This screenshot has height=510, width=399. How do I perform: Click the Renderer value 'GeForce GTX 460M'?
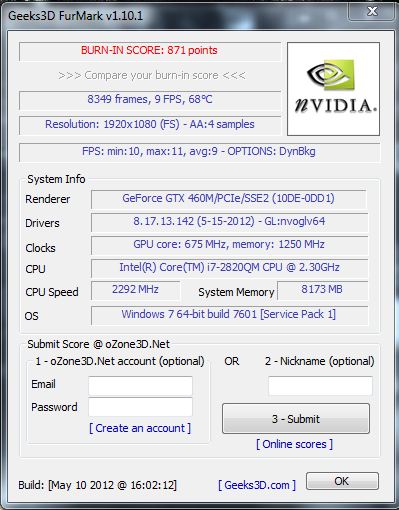click(228, 199)
